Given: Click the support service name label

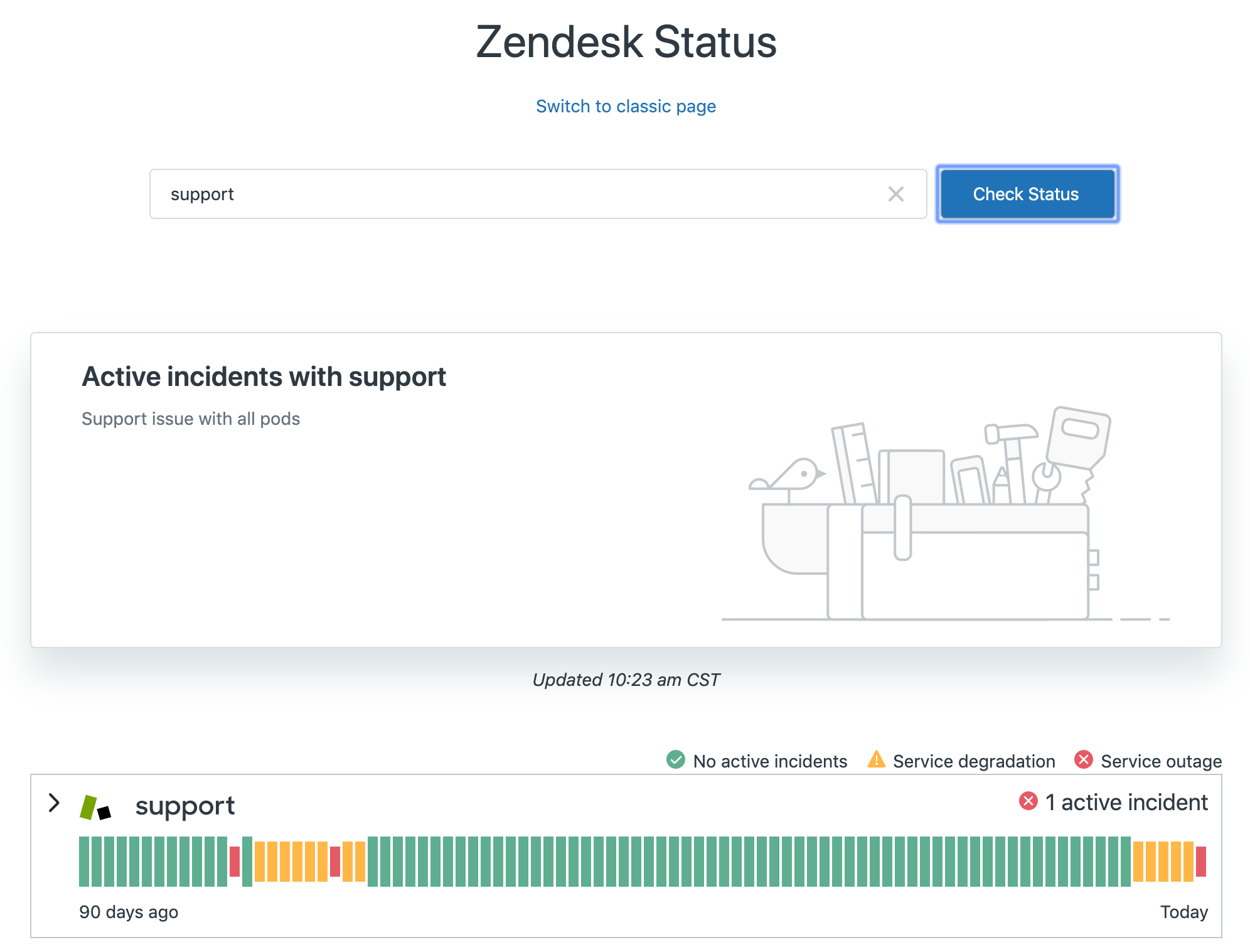Looking at the screenshot, I should [185, 806].
